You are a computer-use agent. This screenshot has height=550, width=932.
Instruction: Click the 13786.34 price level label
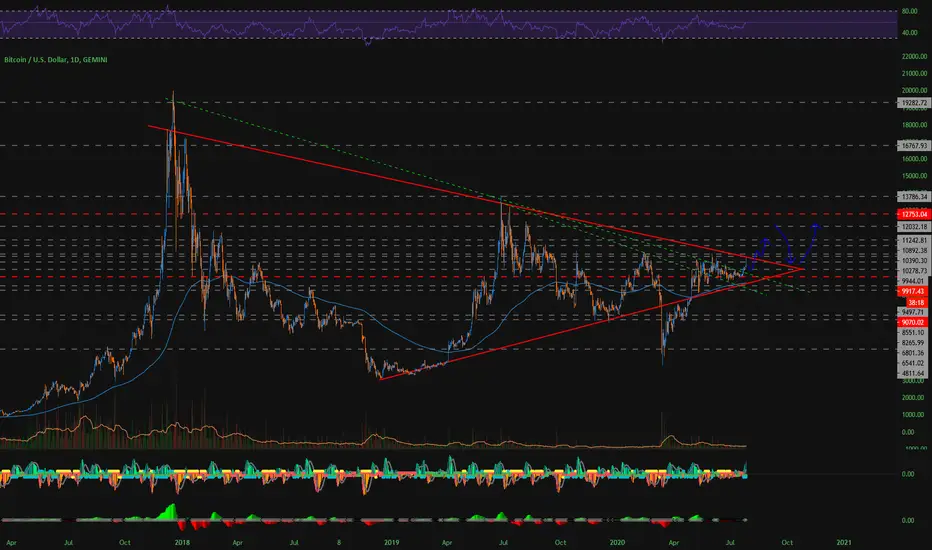914,196
